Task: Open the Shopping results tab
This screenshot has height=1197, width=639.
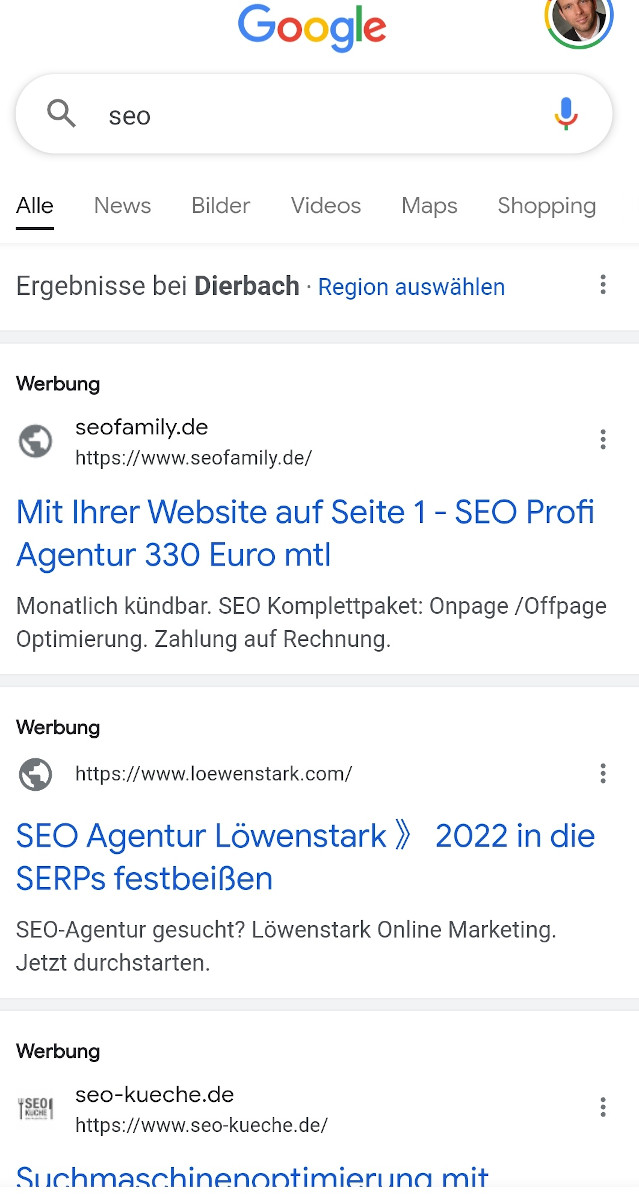Action: click(546, 206)
